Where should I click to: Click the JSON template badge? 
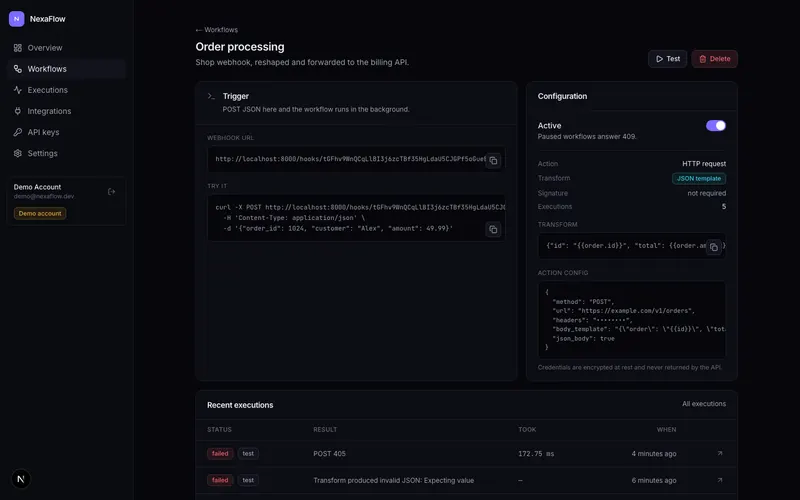tap(698, 179)
